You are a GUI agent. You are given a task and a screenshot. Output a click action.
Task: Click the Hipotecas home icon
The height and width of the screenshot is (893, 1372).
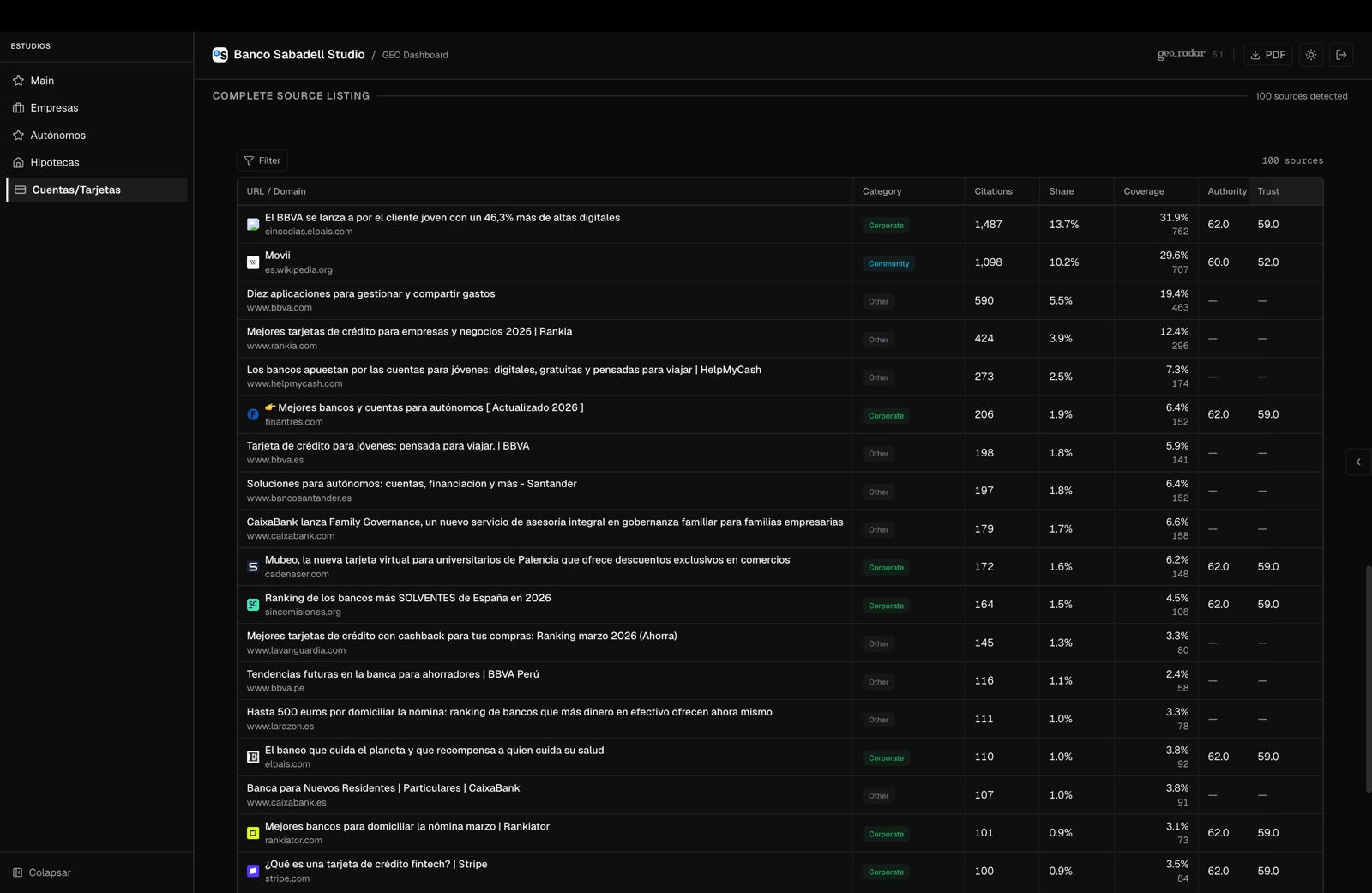[18, 163]
